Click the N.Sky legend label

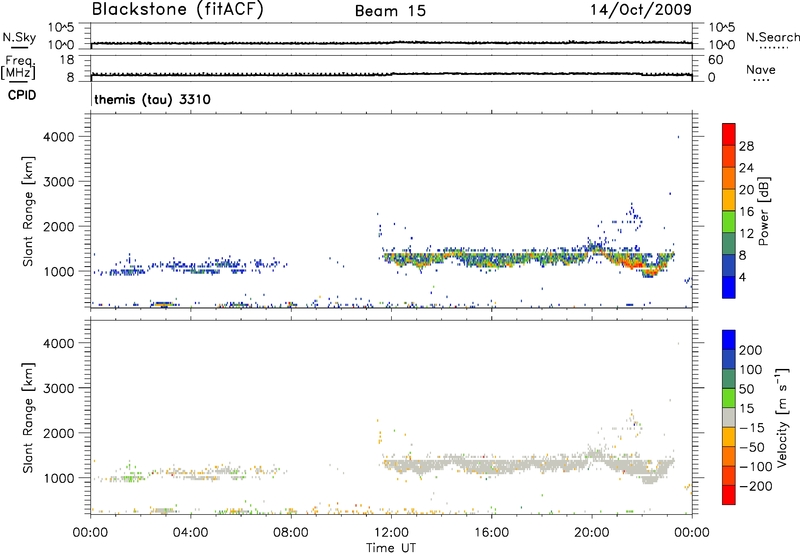click(x=19, y=37)
